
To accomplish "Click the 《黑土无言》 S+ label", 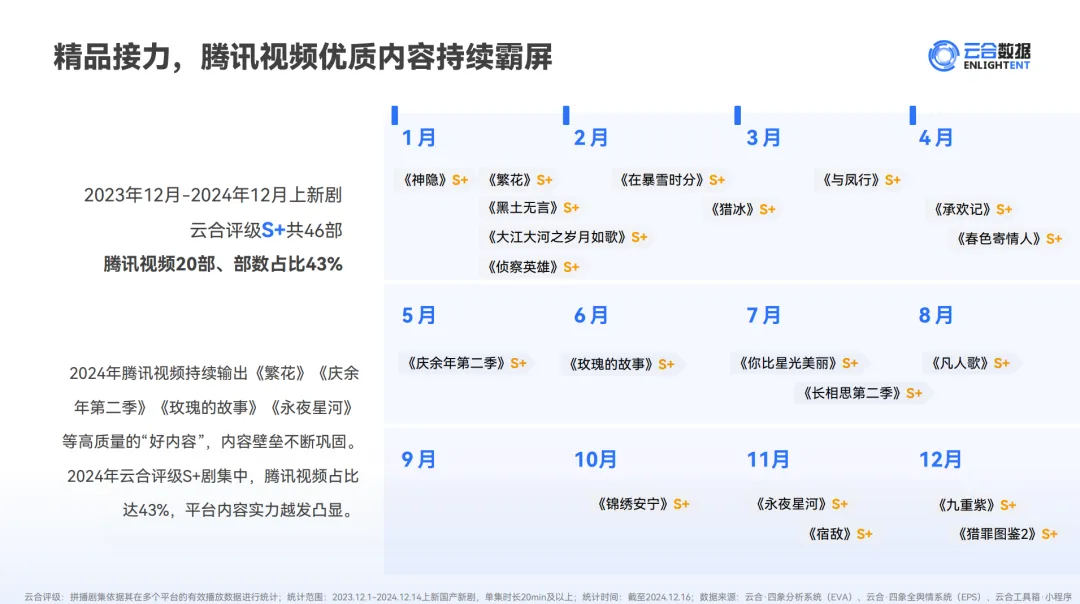I will point(532,207).
